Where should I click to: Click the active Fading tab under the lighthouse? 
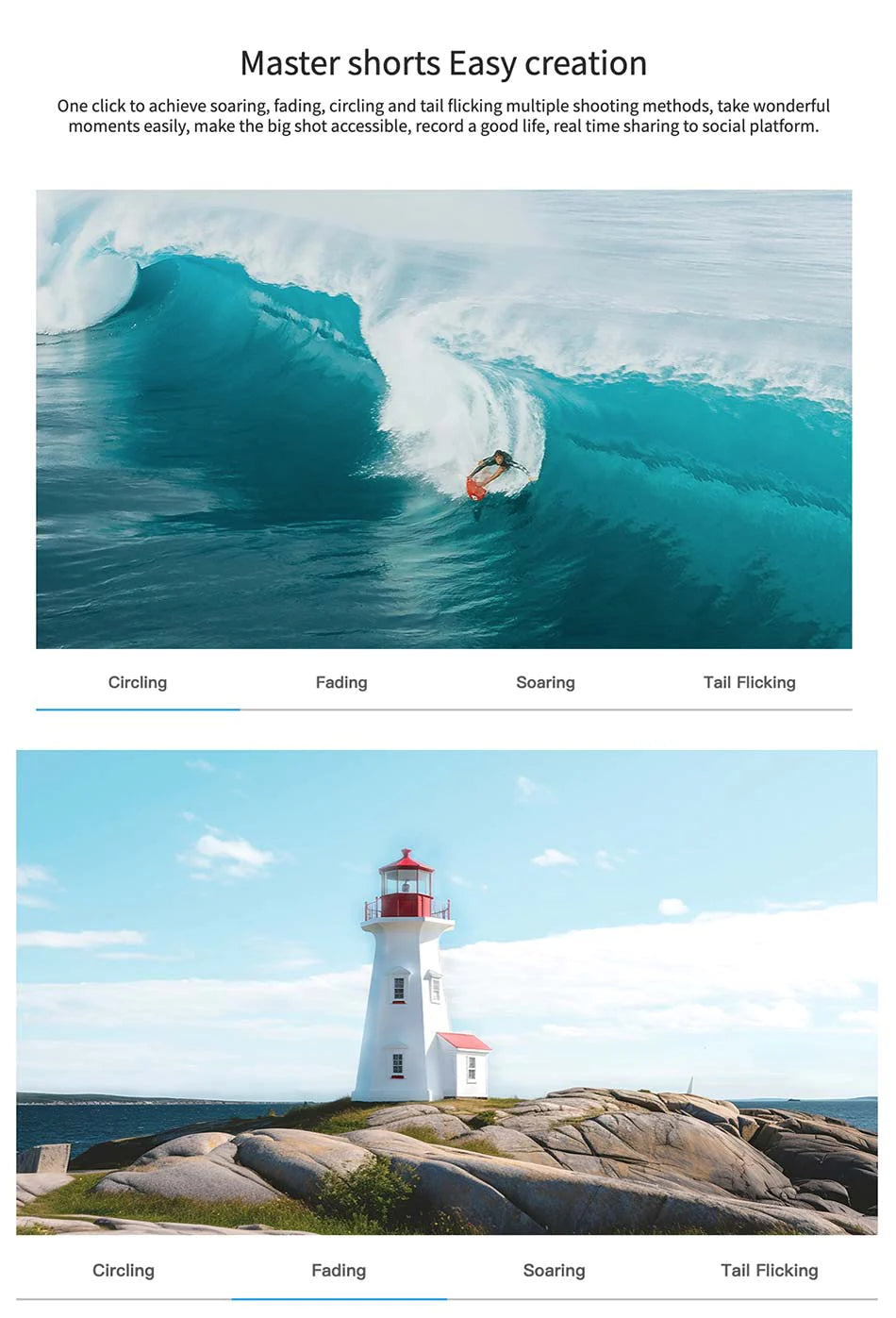tap(339, 1270)
